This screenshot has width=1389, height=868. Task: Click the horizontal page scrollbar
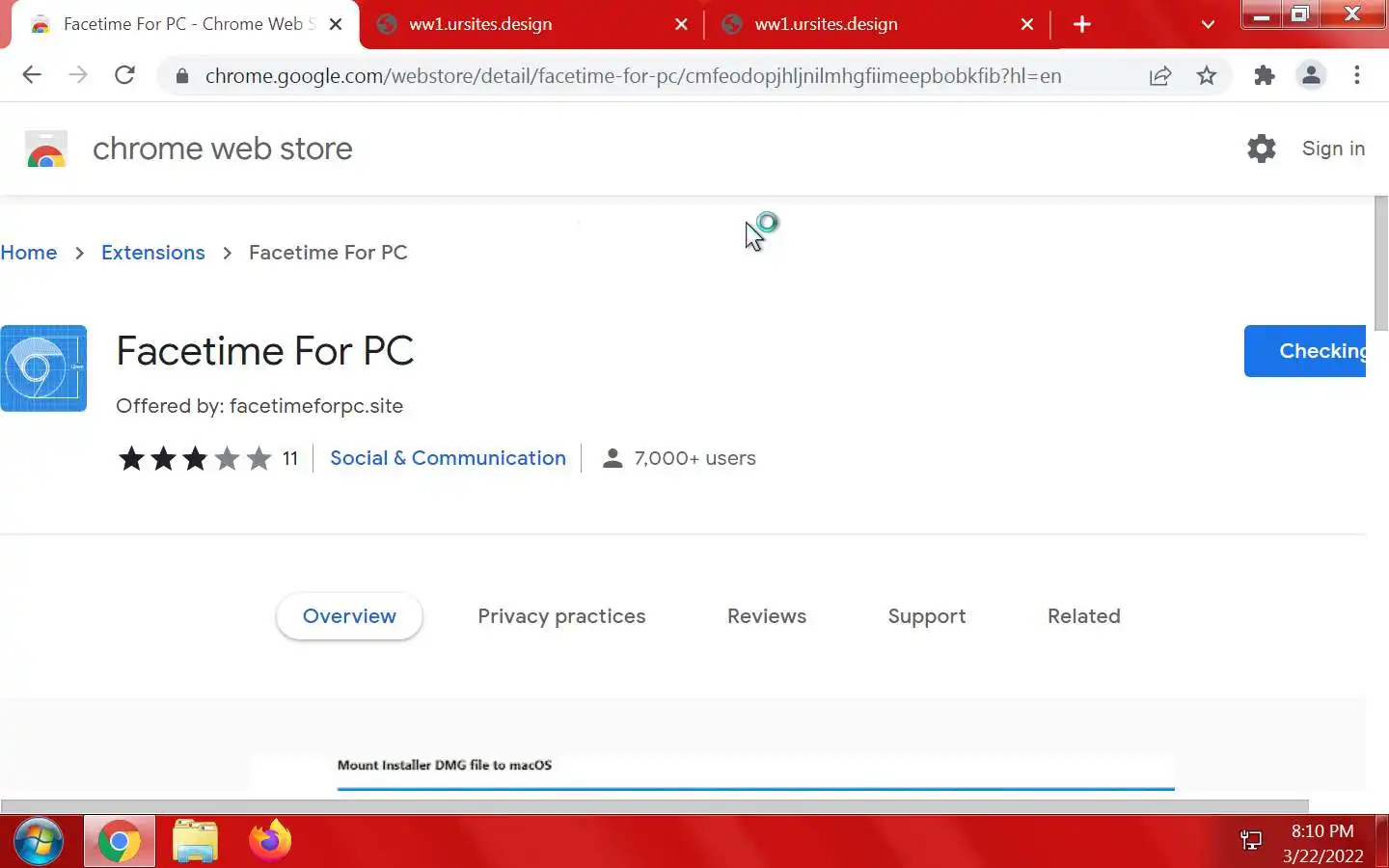tap(655, 805)
